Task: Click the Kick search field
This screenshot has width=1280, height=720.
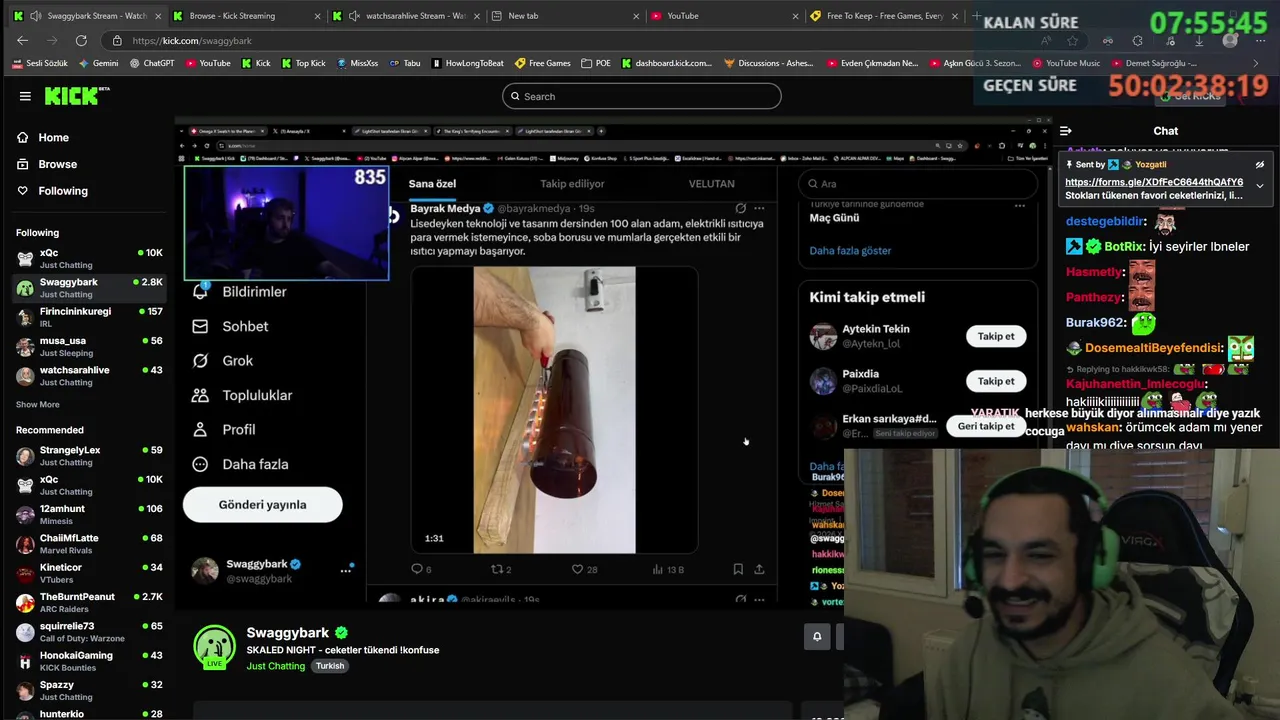Action: click(641, 96)
